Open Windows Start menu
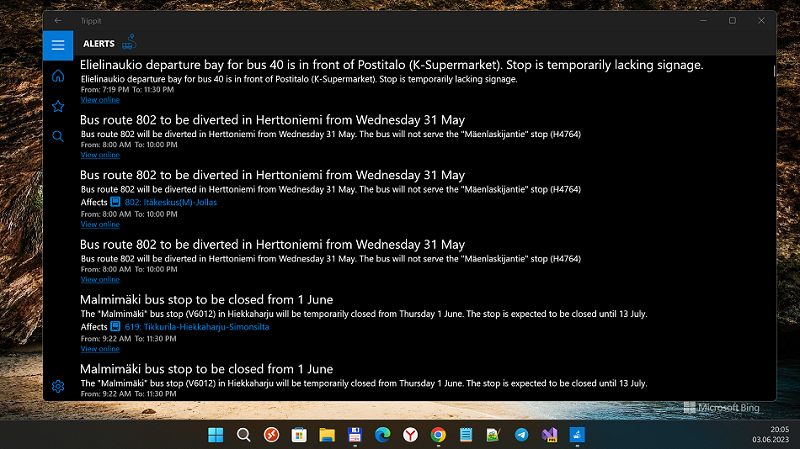Viewport: 800px width, 449px height. click(216, 435)
